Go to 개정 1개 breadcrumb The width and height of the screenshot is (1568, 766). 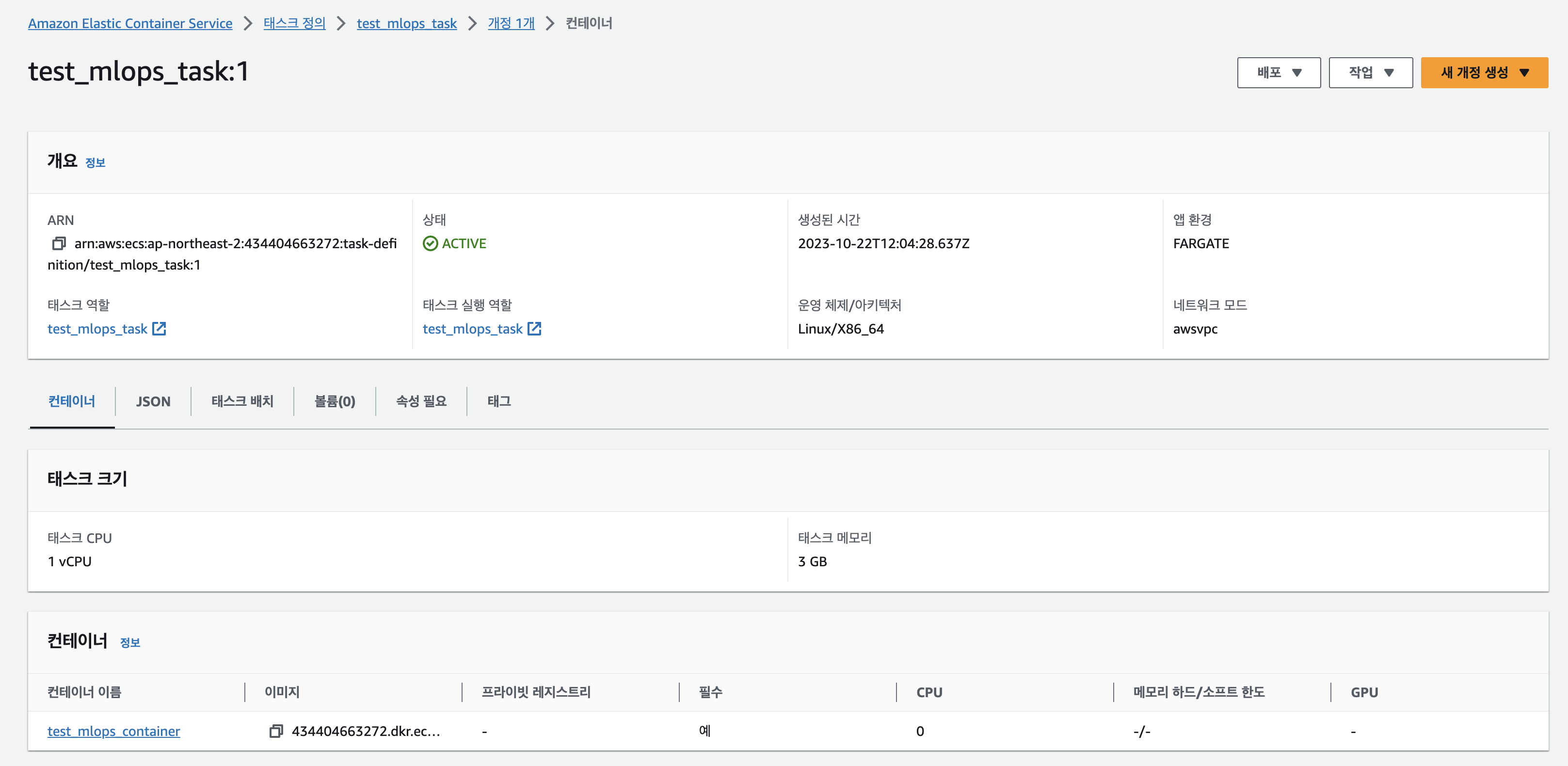click(511, 23)
